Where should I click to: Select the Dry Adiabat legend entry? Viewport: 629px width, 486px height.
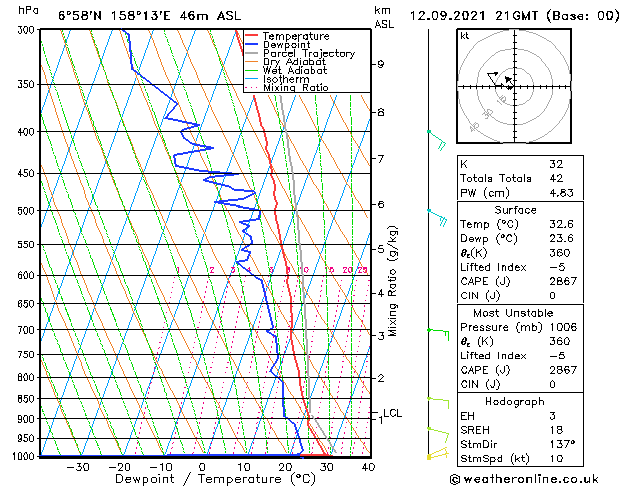[294, 62]
